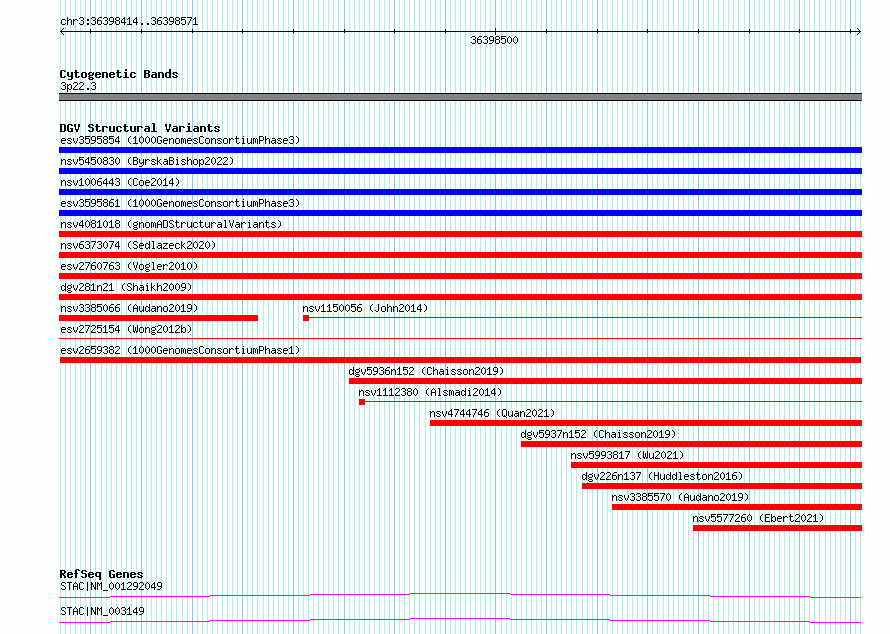The image size is (890, 634).
Task: Click the red bar under nsv4081018
Action: pyautogui.click(x=460, y=234)
